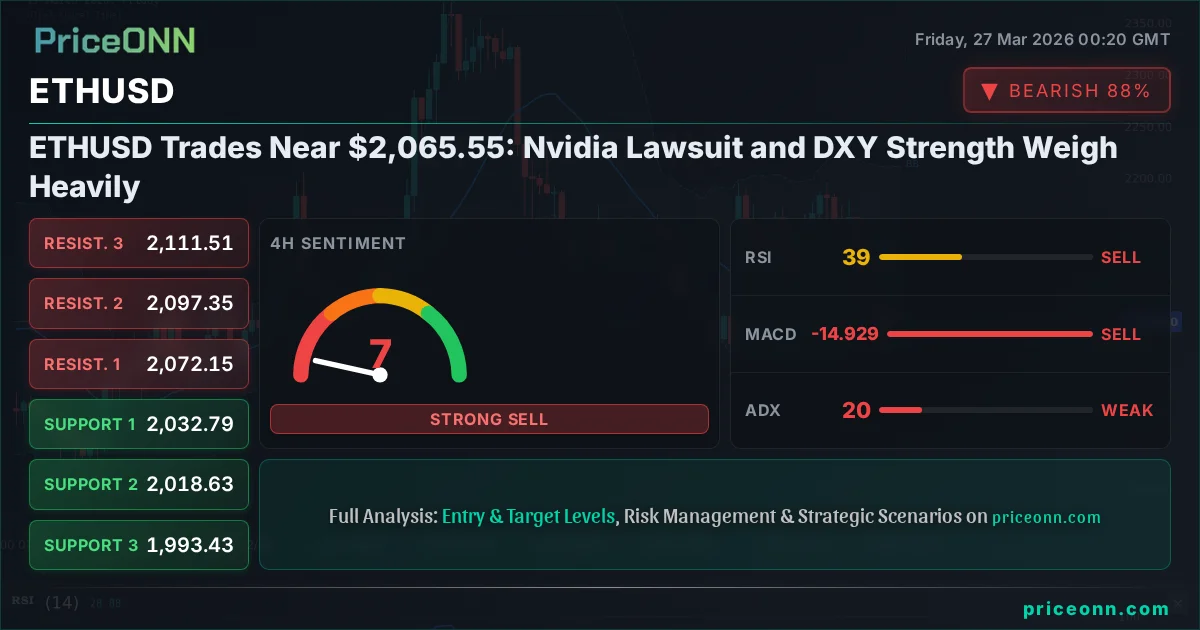The height and width of the screenshot is (630, 1200).
Task: Expand the SUPPORT 1 level card
Action: coord(138,424)
